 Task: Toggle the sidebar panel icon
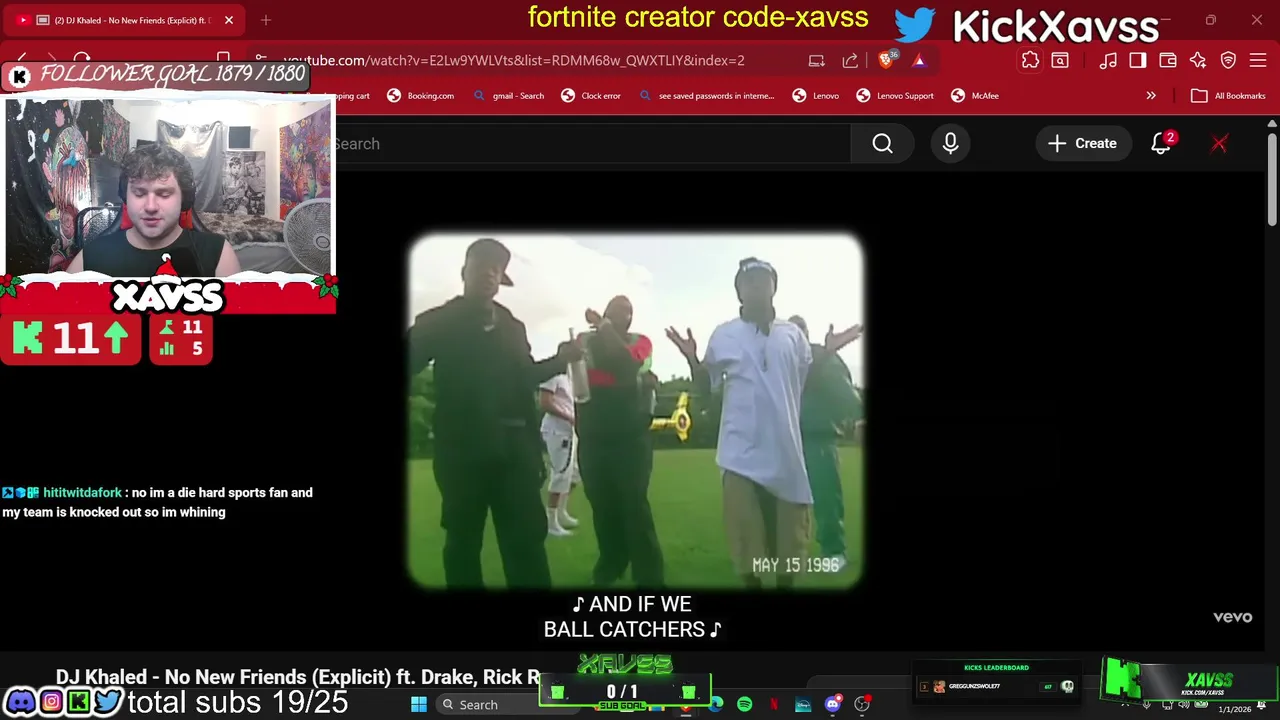pyautogui.click(x=1138, y=60)
